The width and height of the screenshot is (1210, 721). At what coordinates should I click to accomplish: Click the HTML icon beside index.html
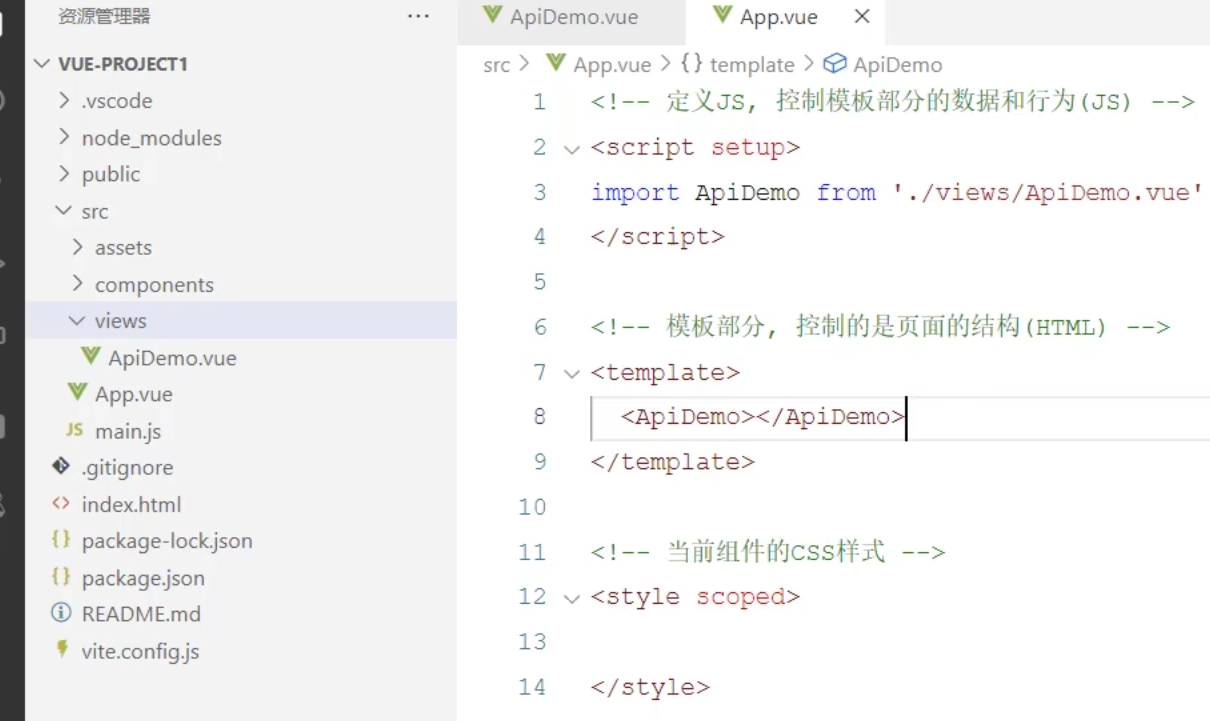click(x=62, y=504)
